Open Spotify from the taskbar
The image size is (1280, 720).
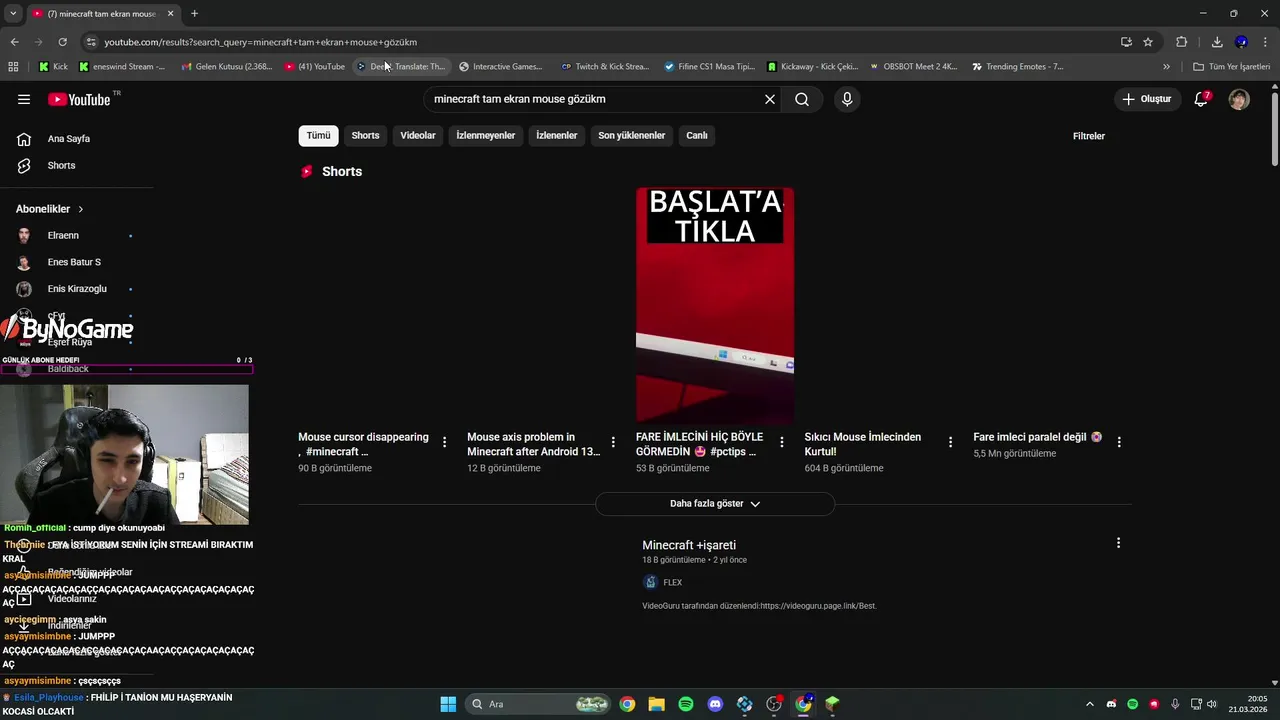click(x=686, y=704)
